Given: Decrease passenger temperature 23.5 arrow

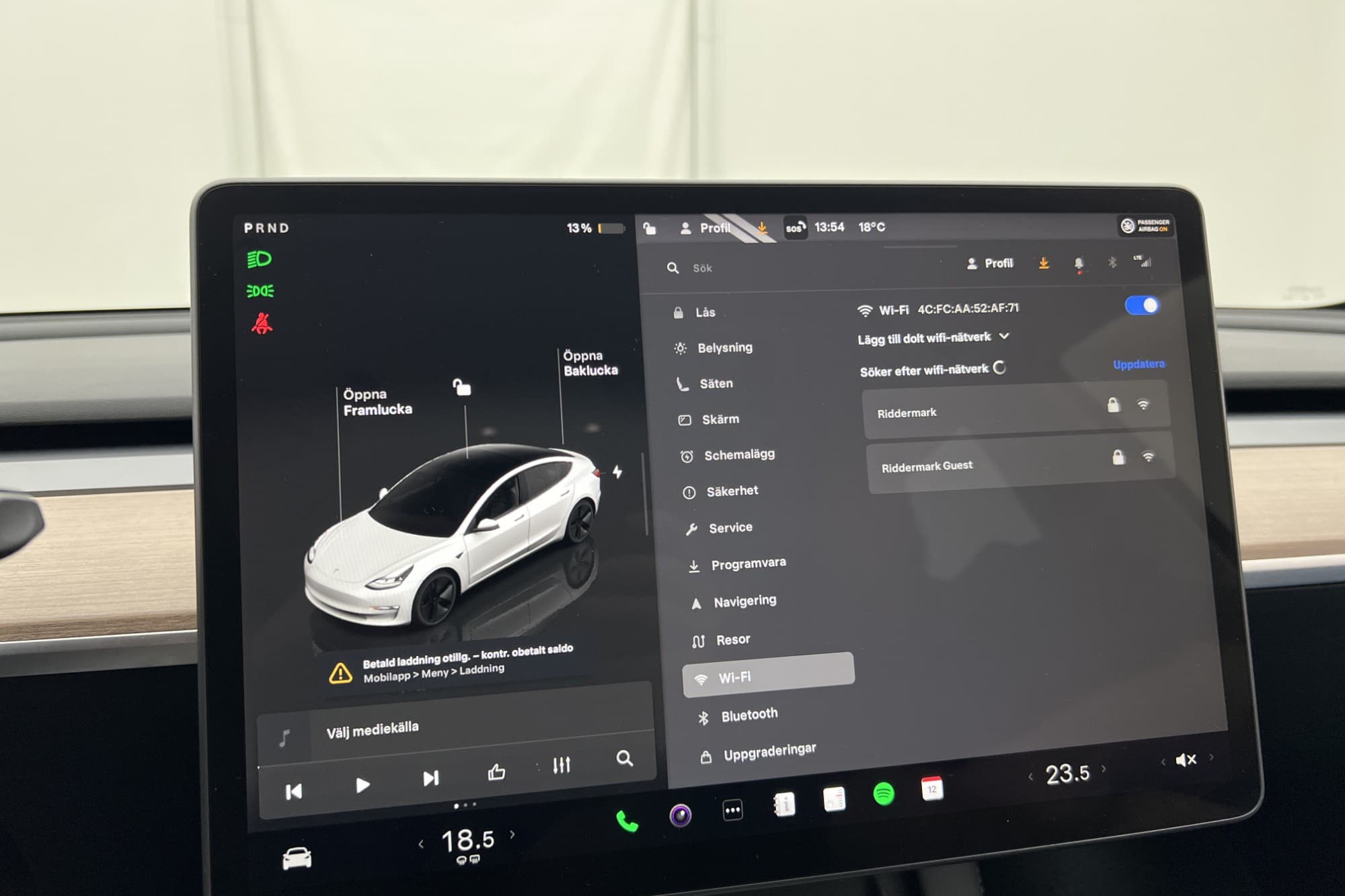Looking at the screenshot, I should pos(1030,777).
